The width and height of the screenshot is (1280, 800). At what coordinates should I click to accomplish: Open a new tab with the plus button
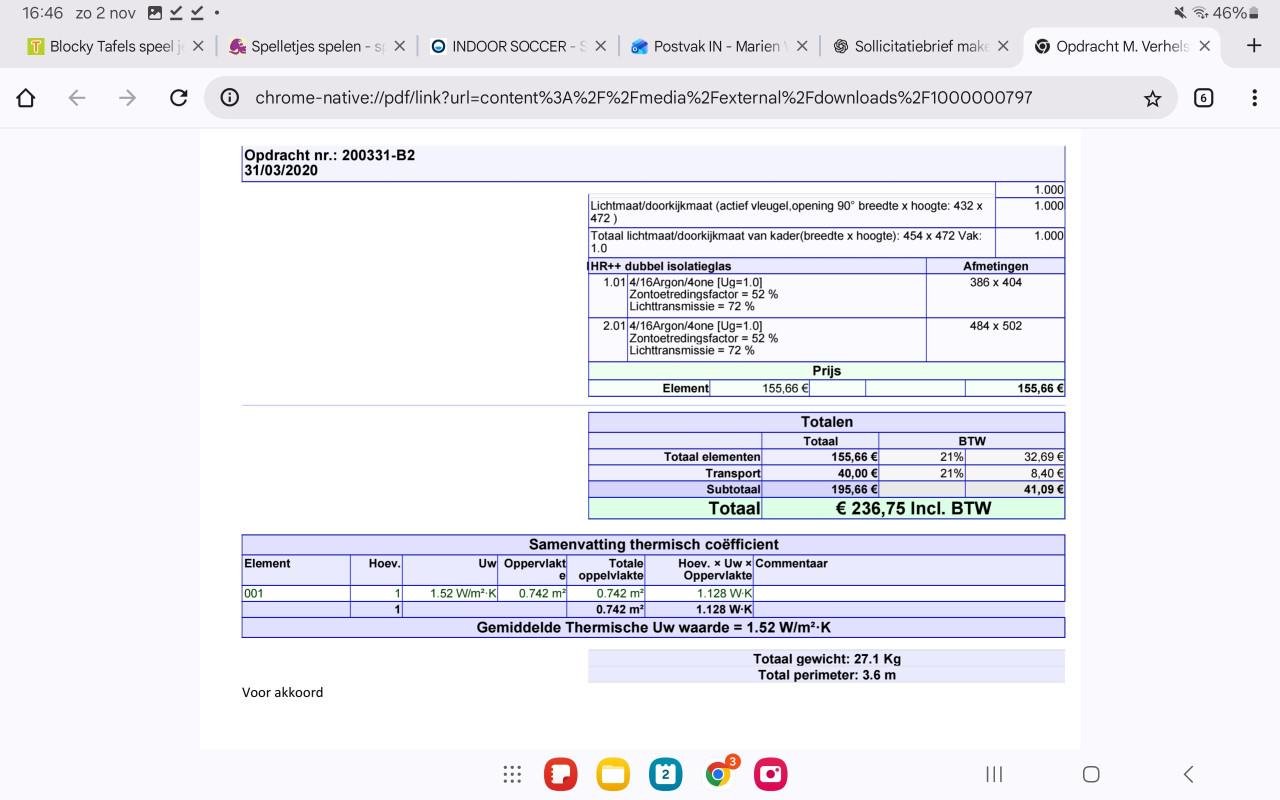tap(1254, 46)
